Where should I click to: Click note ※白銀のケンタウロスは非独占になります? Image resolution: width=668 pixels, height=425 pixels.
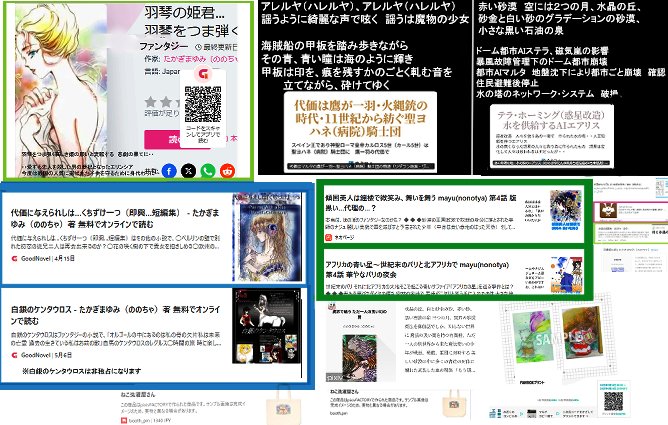point(82,371)
